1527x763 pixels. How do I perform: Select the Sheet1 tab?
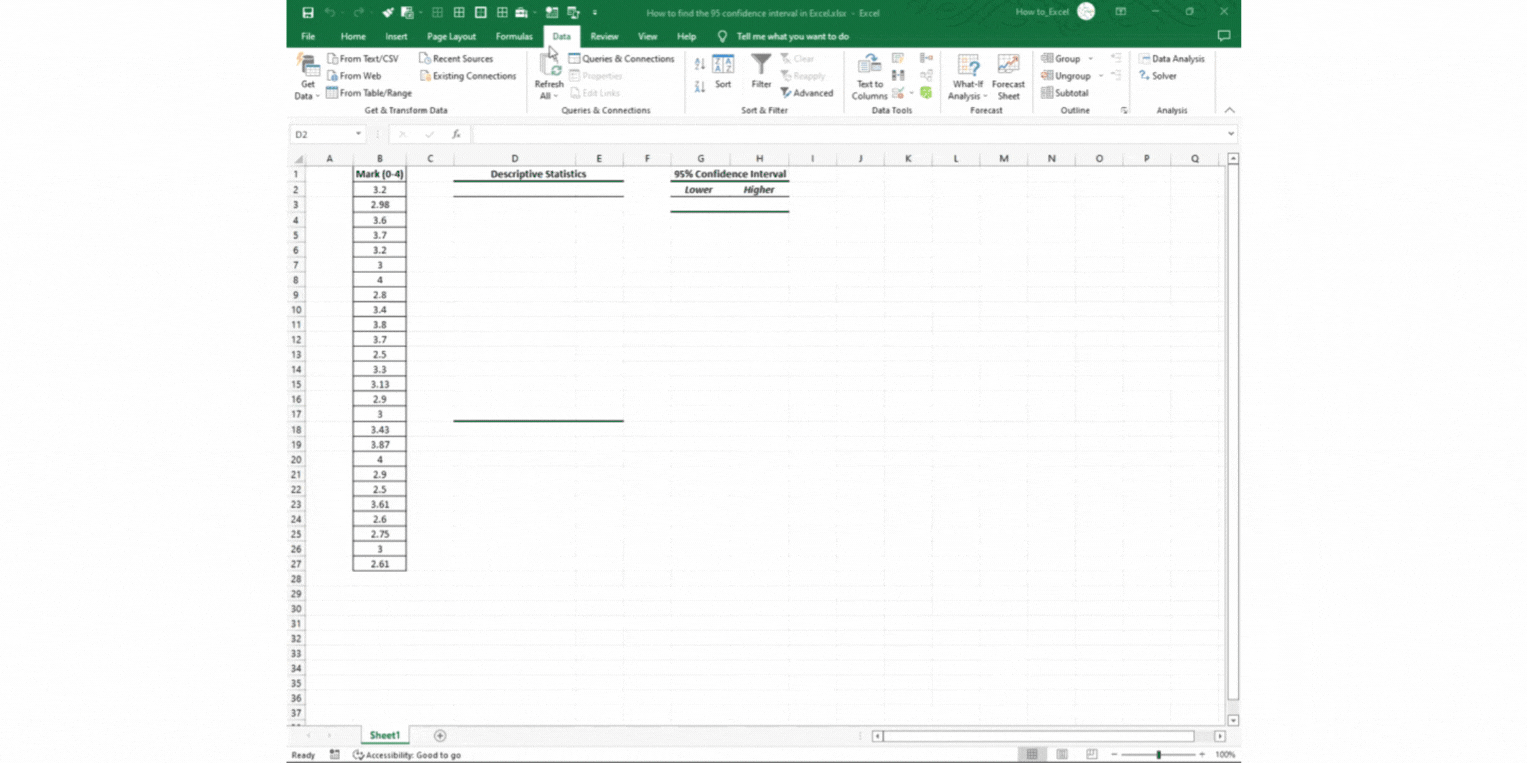pos(384,735)
